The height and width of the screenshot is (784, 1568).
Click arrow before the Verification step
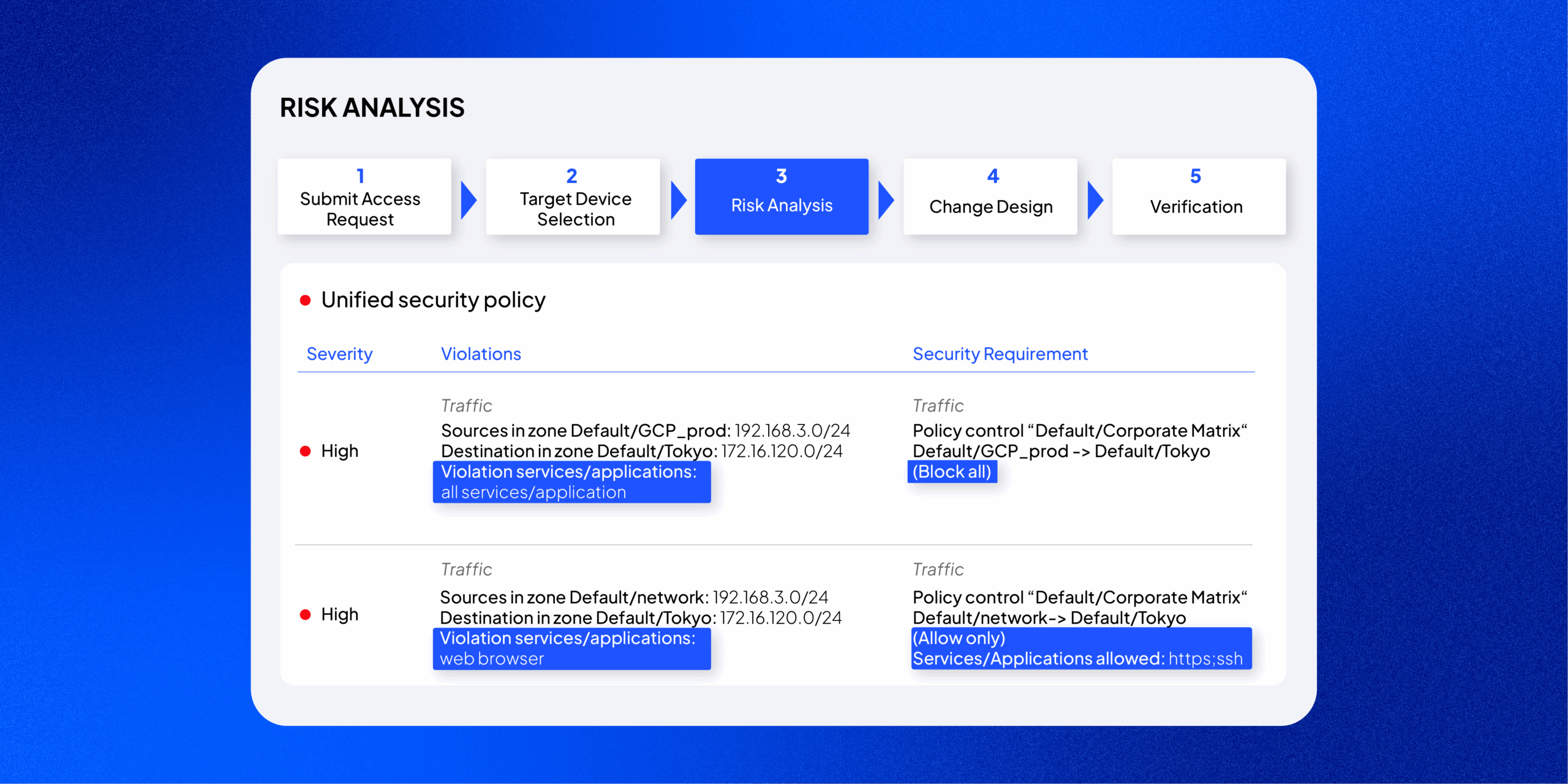1095,200
